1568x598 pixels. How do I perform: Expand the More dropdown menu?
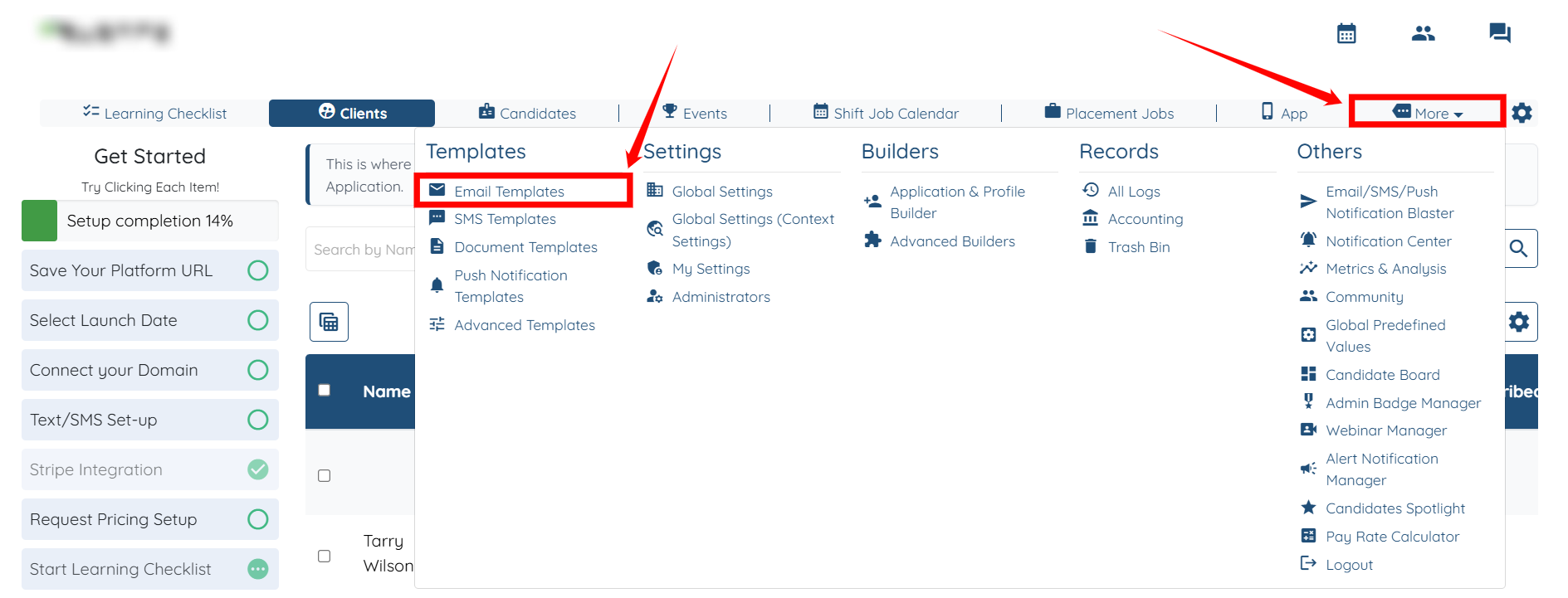pyautogui.click(x=1428, y=113)
